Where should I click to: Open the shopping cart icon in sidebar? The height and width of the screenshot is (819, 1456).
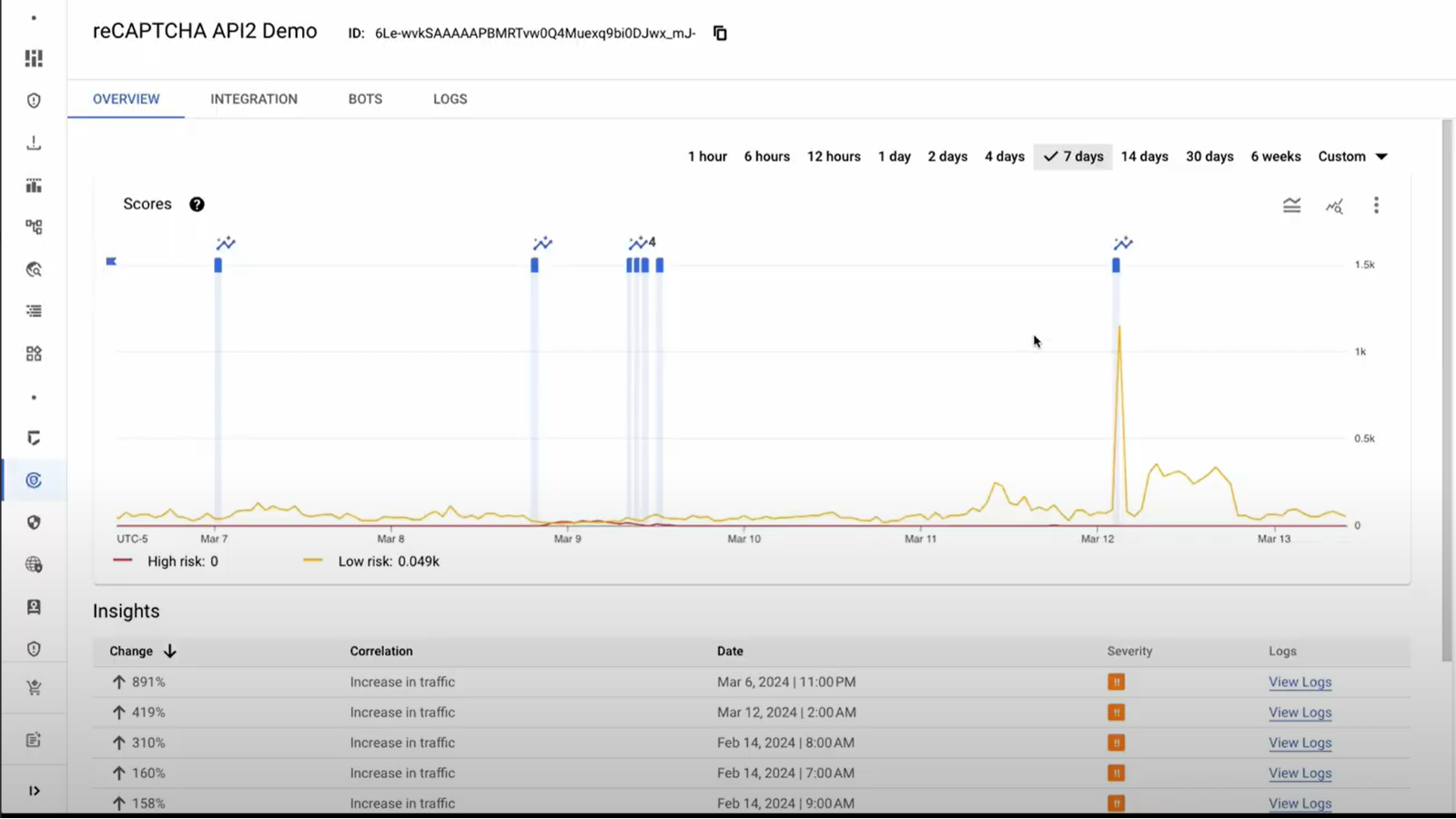34,688
